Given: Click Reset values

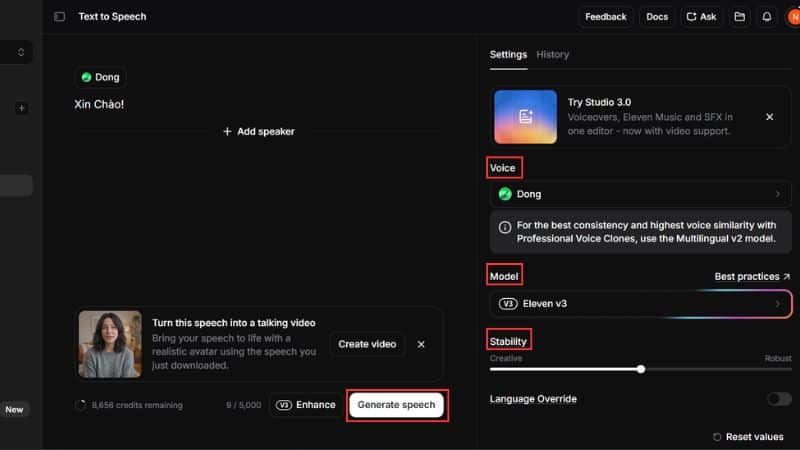Looking at the screenshot, I should pyautogui.click(x=747, y=437).
